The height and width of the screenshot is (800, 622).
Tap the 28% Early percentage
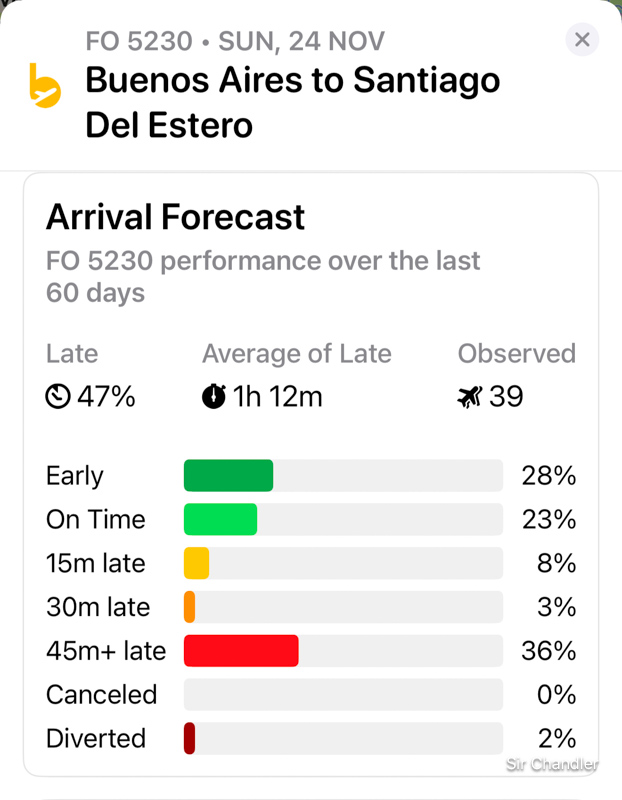click(548, 476)
